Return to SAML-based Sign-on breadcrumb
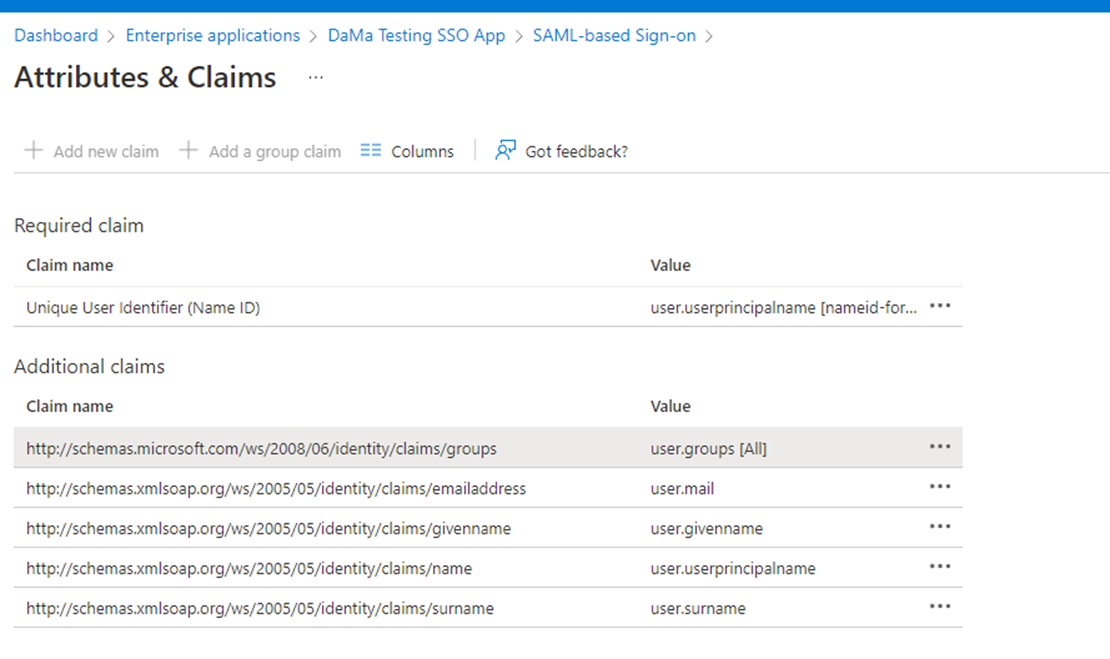This screenshot has width=1110, height=659. 614,36
